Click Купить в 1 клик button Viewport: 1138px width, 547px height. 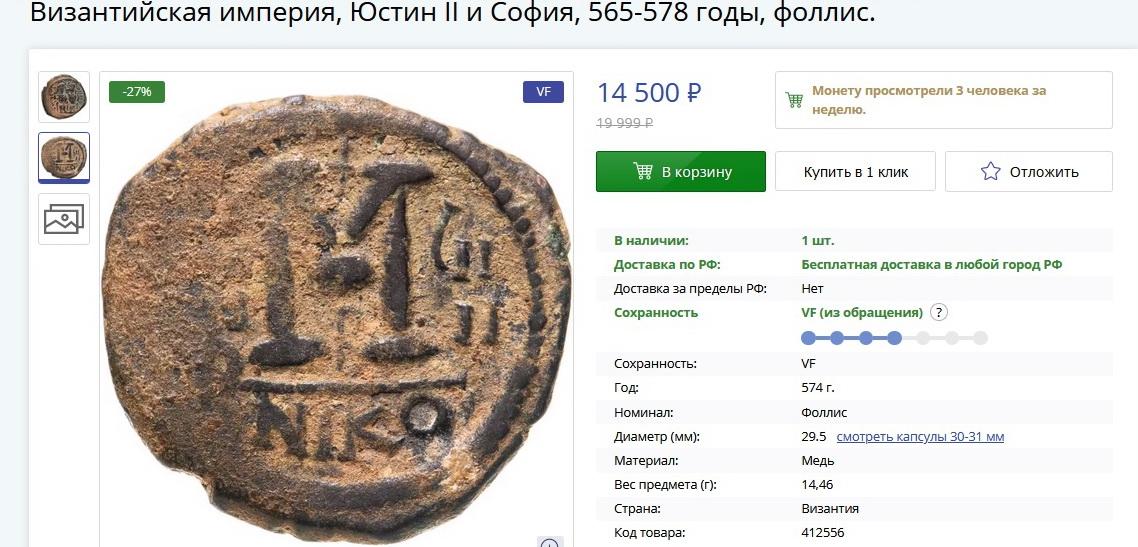pyautogui.click(x=856, y=171)
